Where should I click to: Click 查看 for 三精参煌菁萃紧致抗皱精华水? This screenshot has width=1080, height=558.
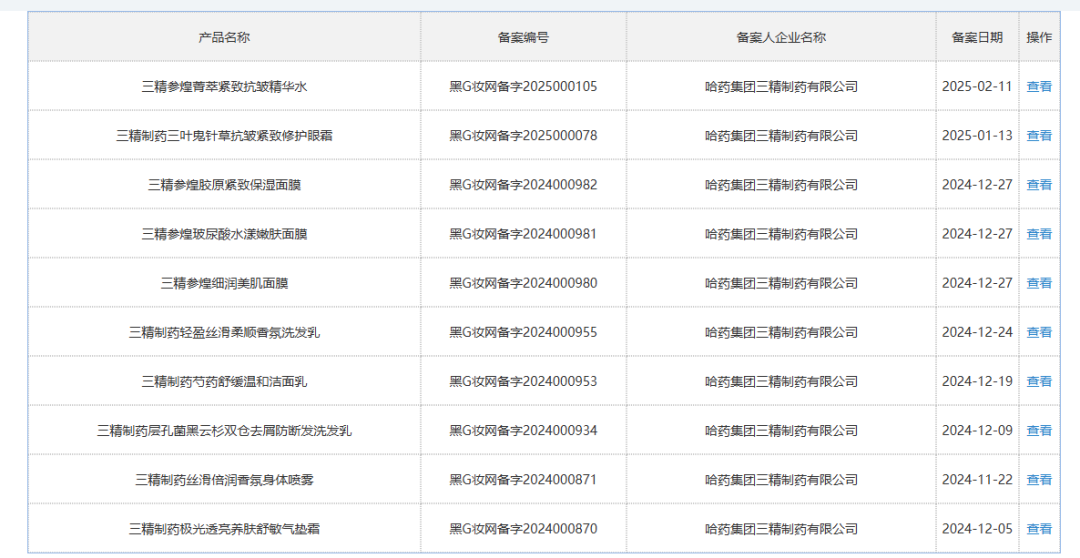[1039, 87]
